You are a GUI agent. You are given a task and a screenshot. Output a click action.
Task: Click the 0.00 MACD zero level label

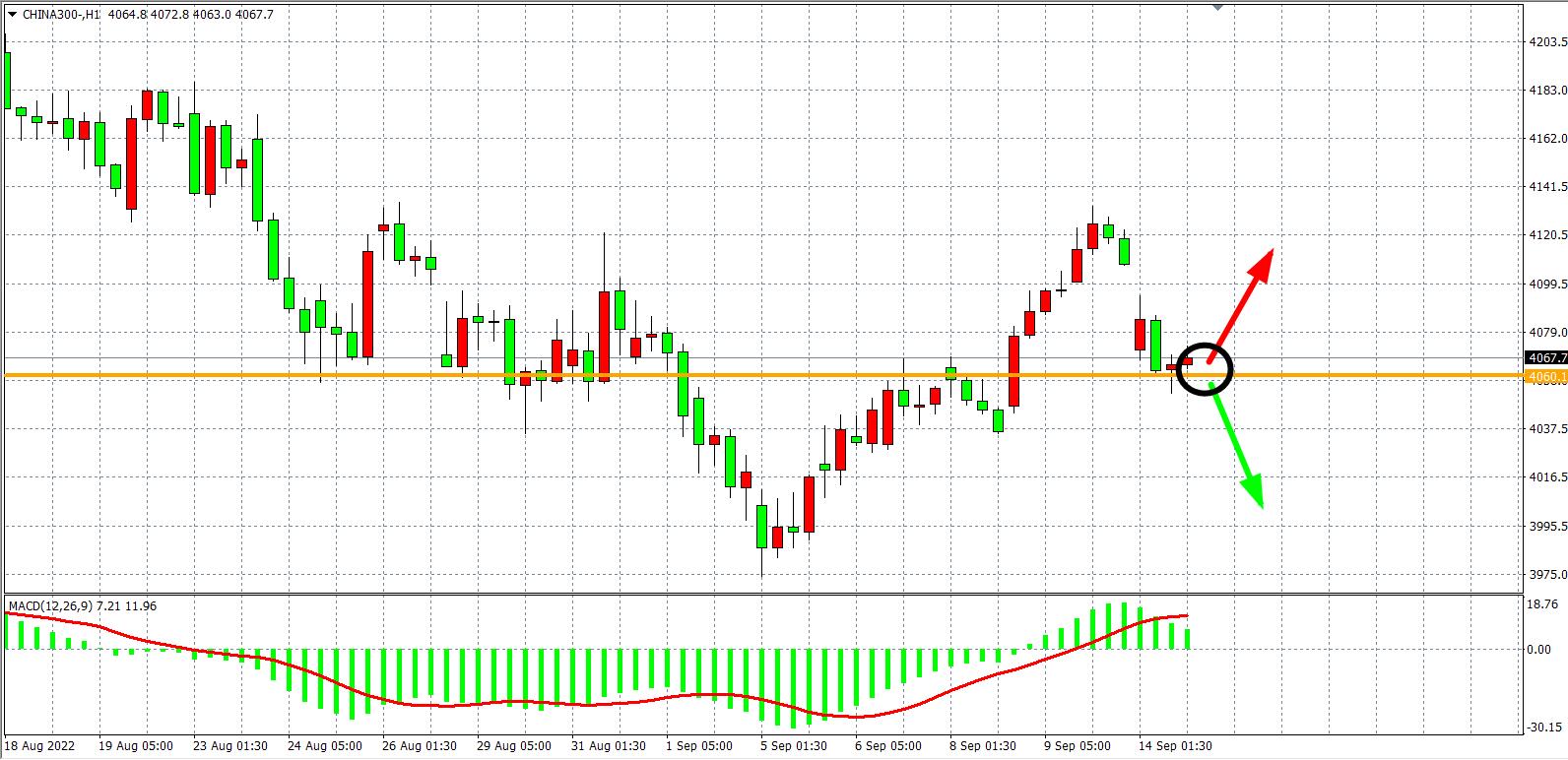tap(1538, 650)
